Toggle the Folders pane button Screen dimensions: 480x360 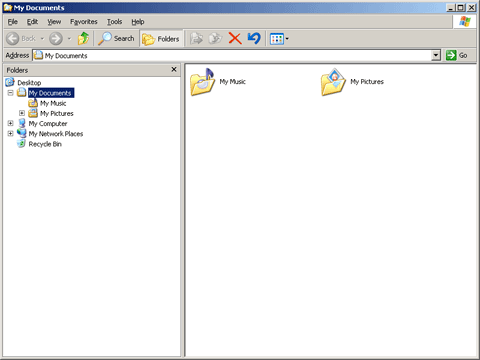(x=161, y=39)
